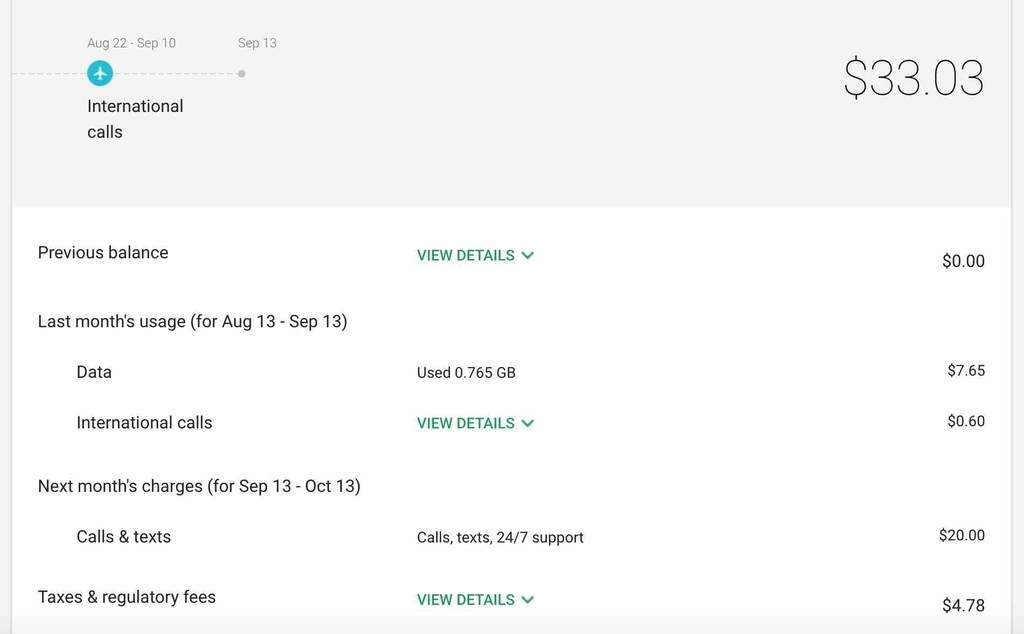Click the $20.00 Calls & texts amount
Viewport: 1024px width, 634px height.
point(962,535)
